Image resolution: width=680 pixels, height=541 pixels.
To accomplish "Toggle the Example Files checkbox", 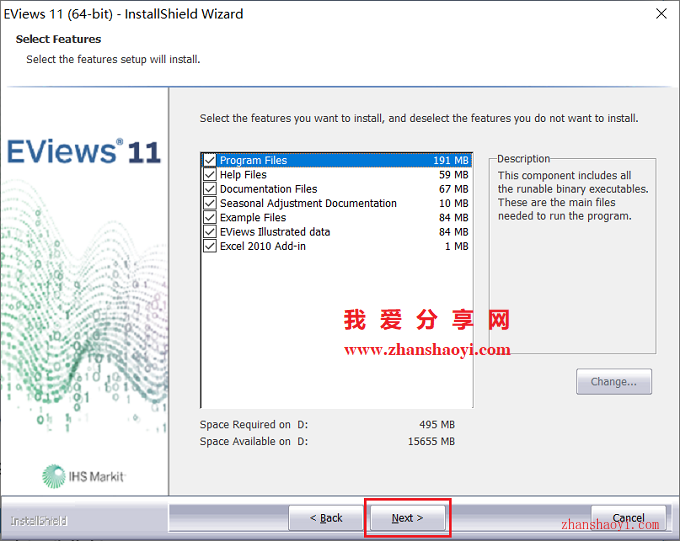I will 210,217.
